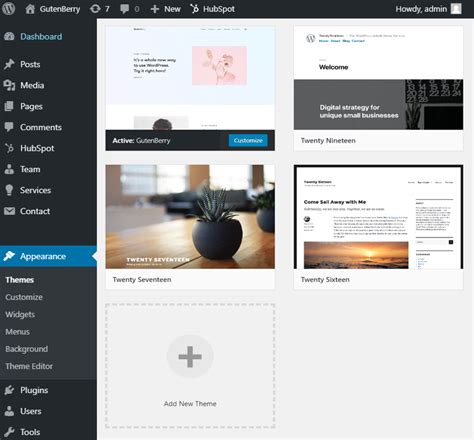
Task: Click the WordPress logo in admin bar
Action: (9, 9)
